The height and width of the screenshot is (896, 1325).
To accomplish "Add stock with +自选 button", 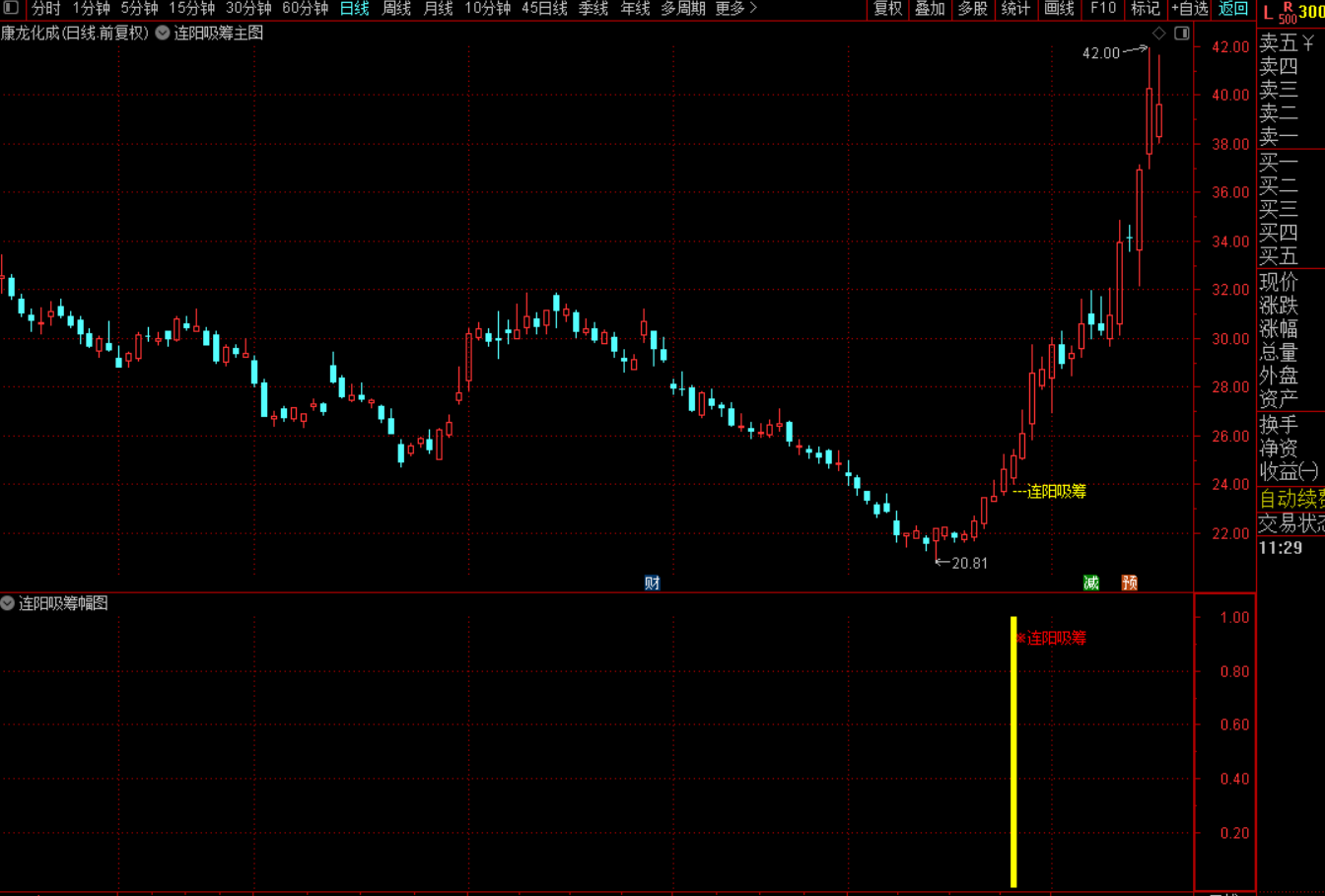I will click(x=1189, y=8).
